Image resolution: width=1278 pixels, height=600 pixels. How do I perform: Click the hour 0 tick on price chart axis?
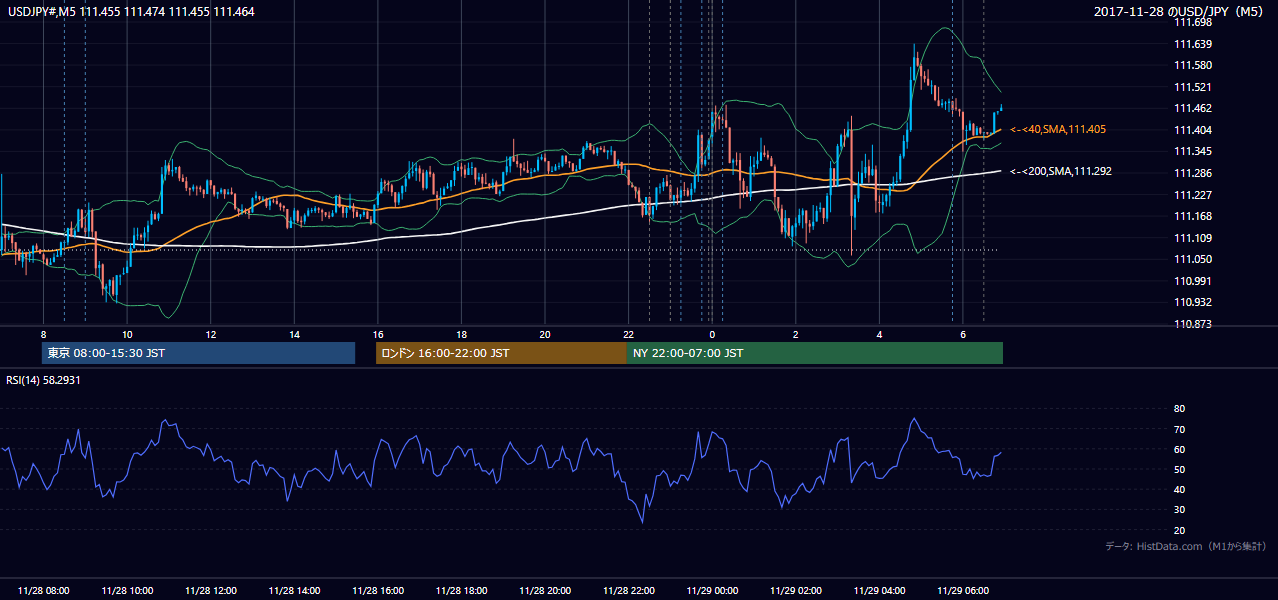712,334
